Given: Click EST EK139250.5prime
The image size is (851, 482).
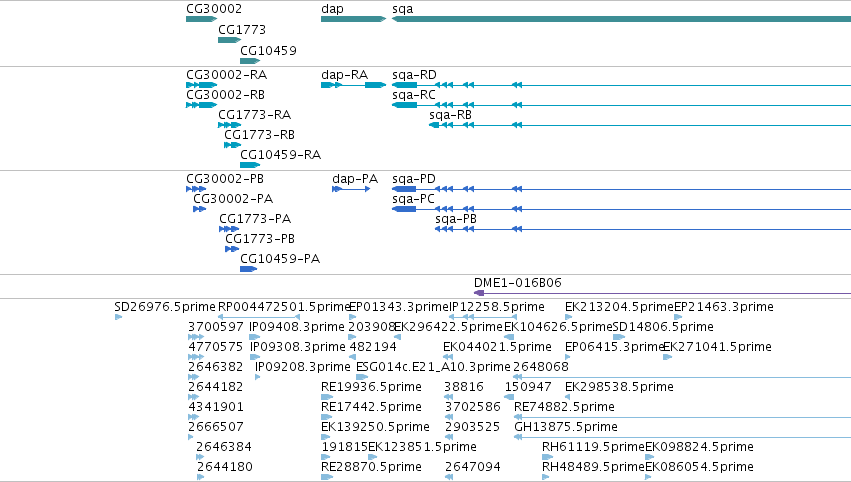Looking at the screenshot, I should coord(376,427).
